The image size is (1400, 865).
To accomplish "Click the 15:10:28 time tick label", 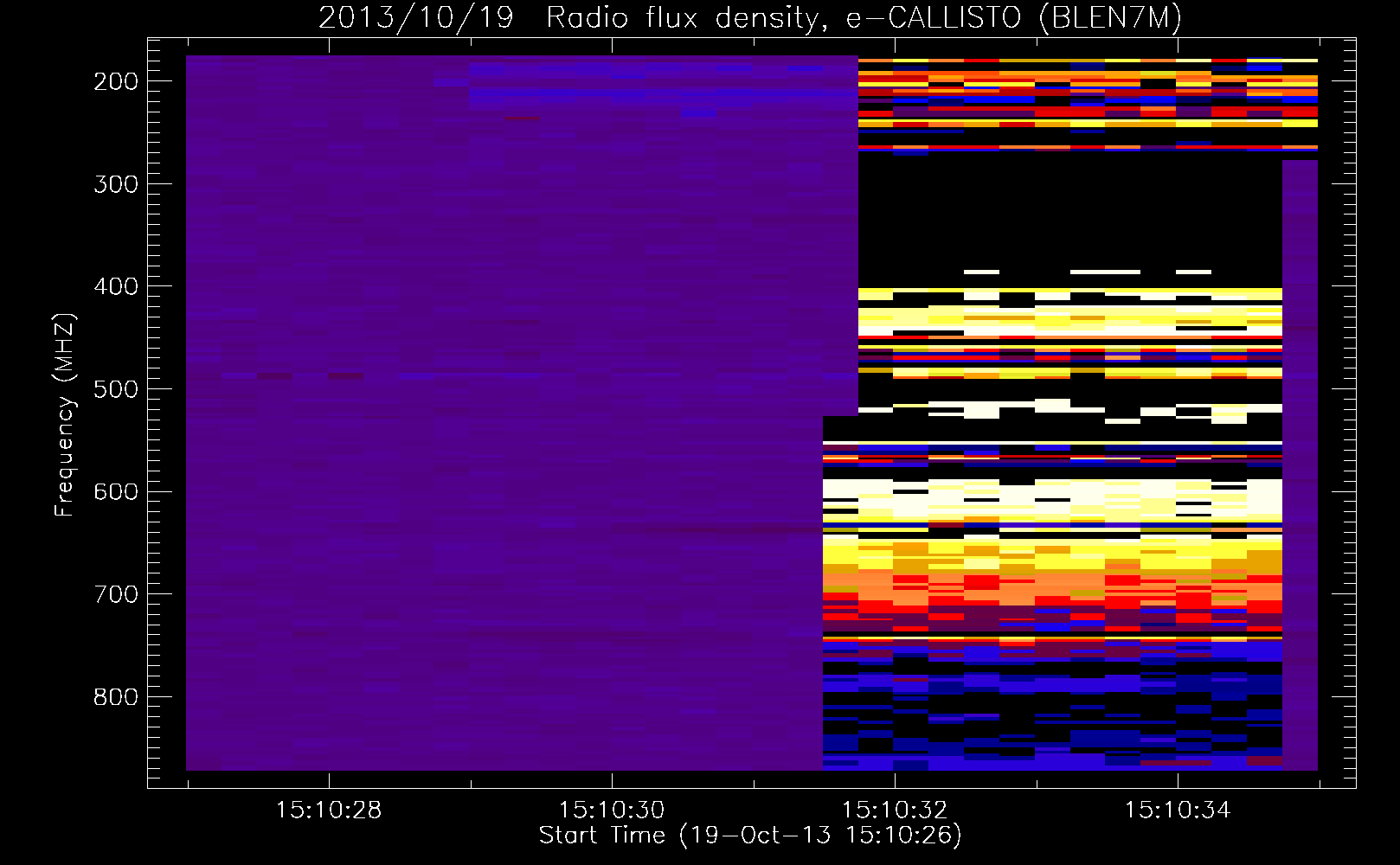I will 329,811.
